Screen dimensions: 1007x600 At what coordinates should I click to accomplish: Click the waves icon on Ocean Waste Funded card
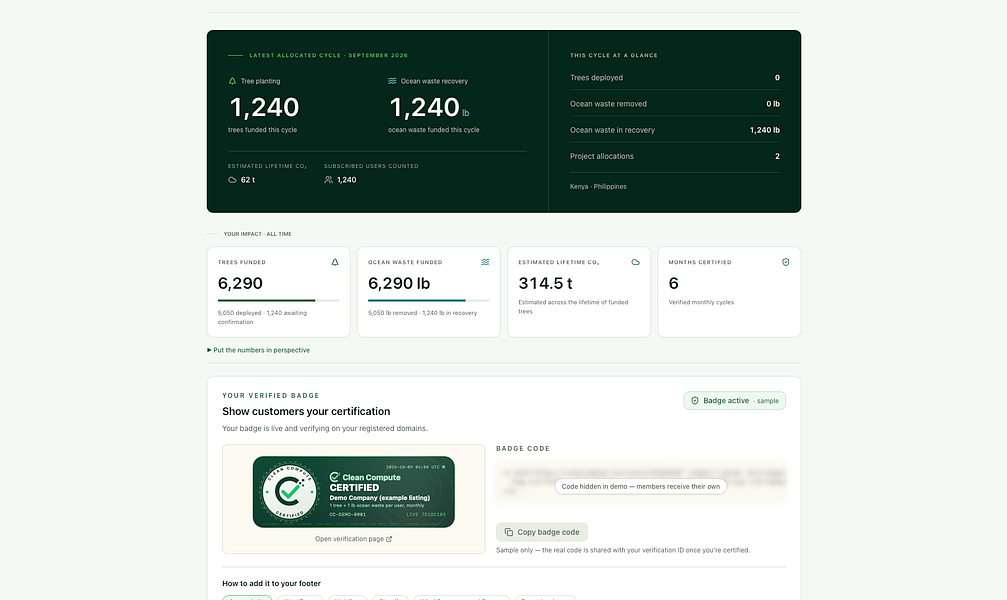point(485,262)
